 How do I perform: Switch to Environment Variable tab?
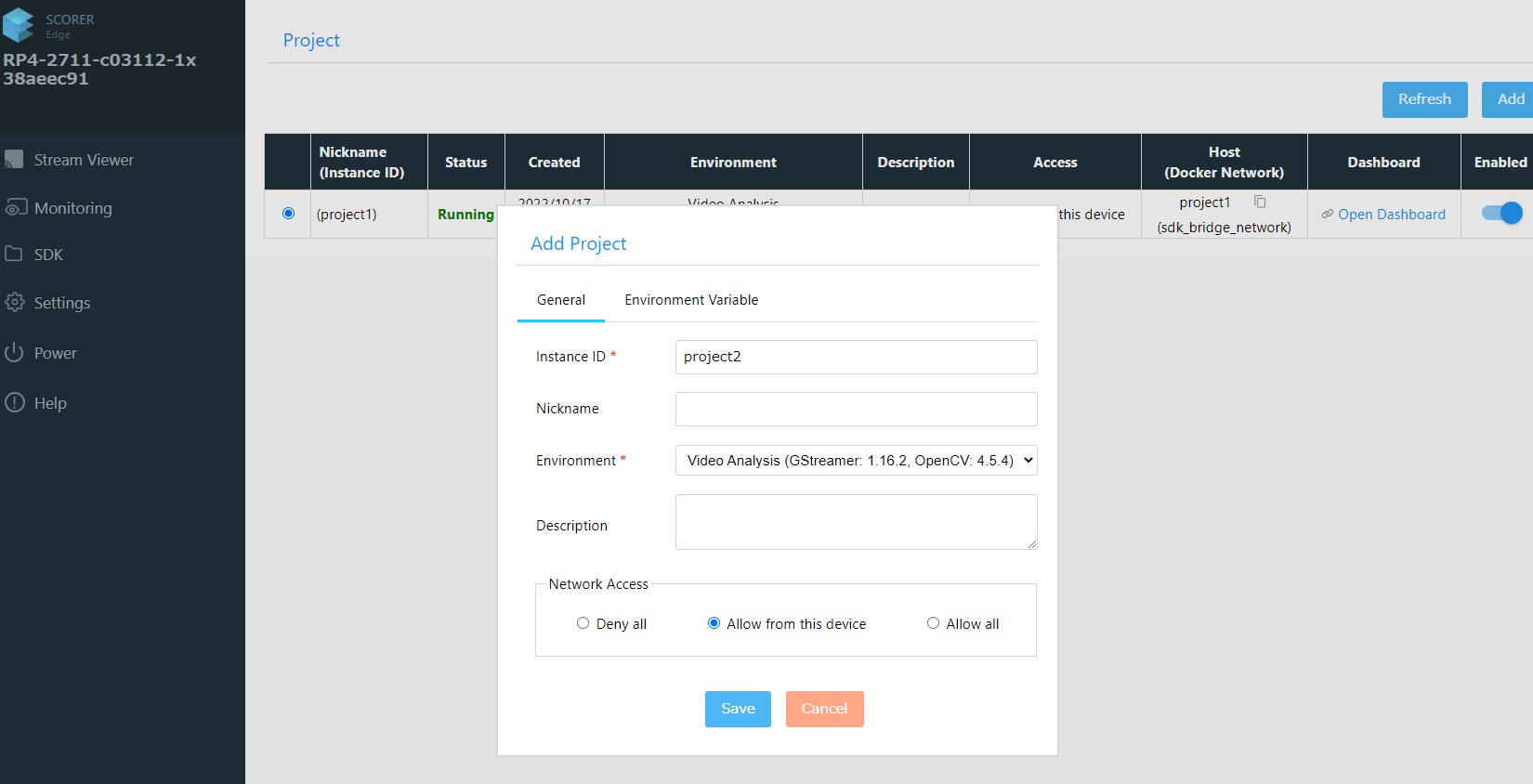691,300
